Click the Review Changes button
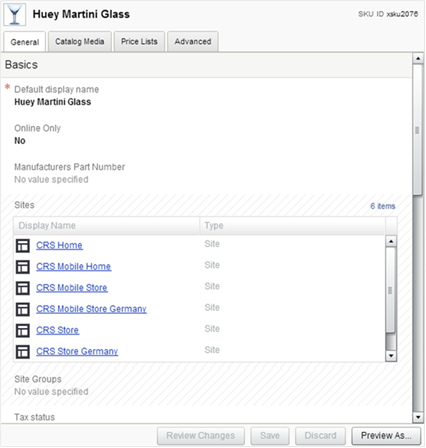 (201, 436)
